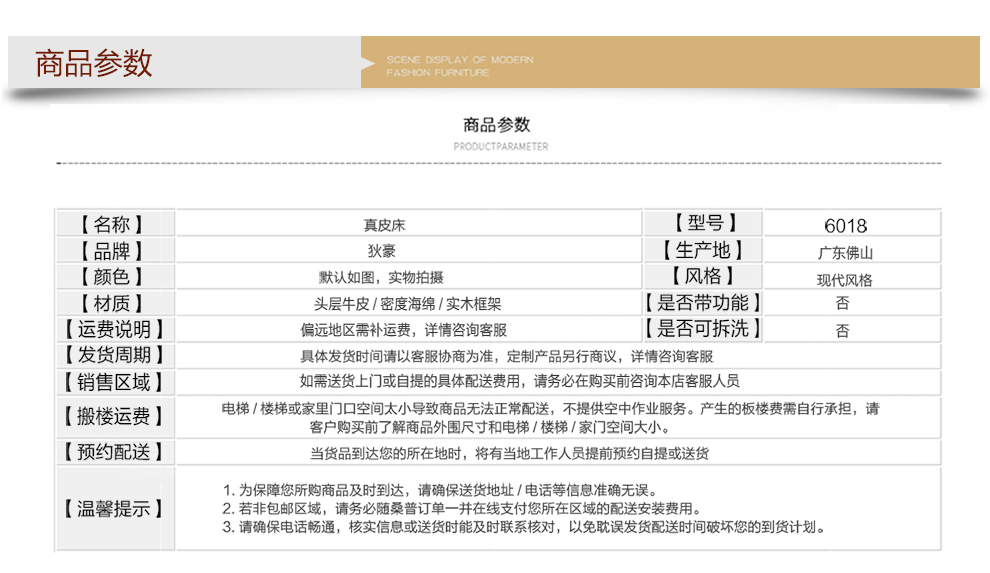This screenshot has height=573, width=990.
Task: Click the 当货品到达您的所在地时 text
Action: click(x=509, y=453)
